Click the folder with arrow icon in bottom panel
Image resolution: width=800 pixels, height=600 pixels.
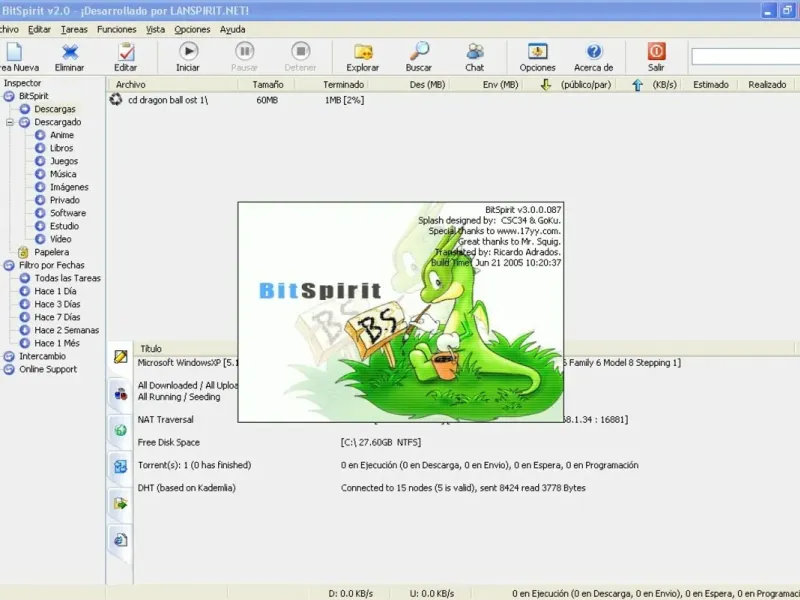(x=120, y=504)
